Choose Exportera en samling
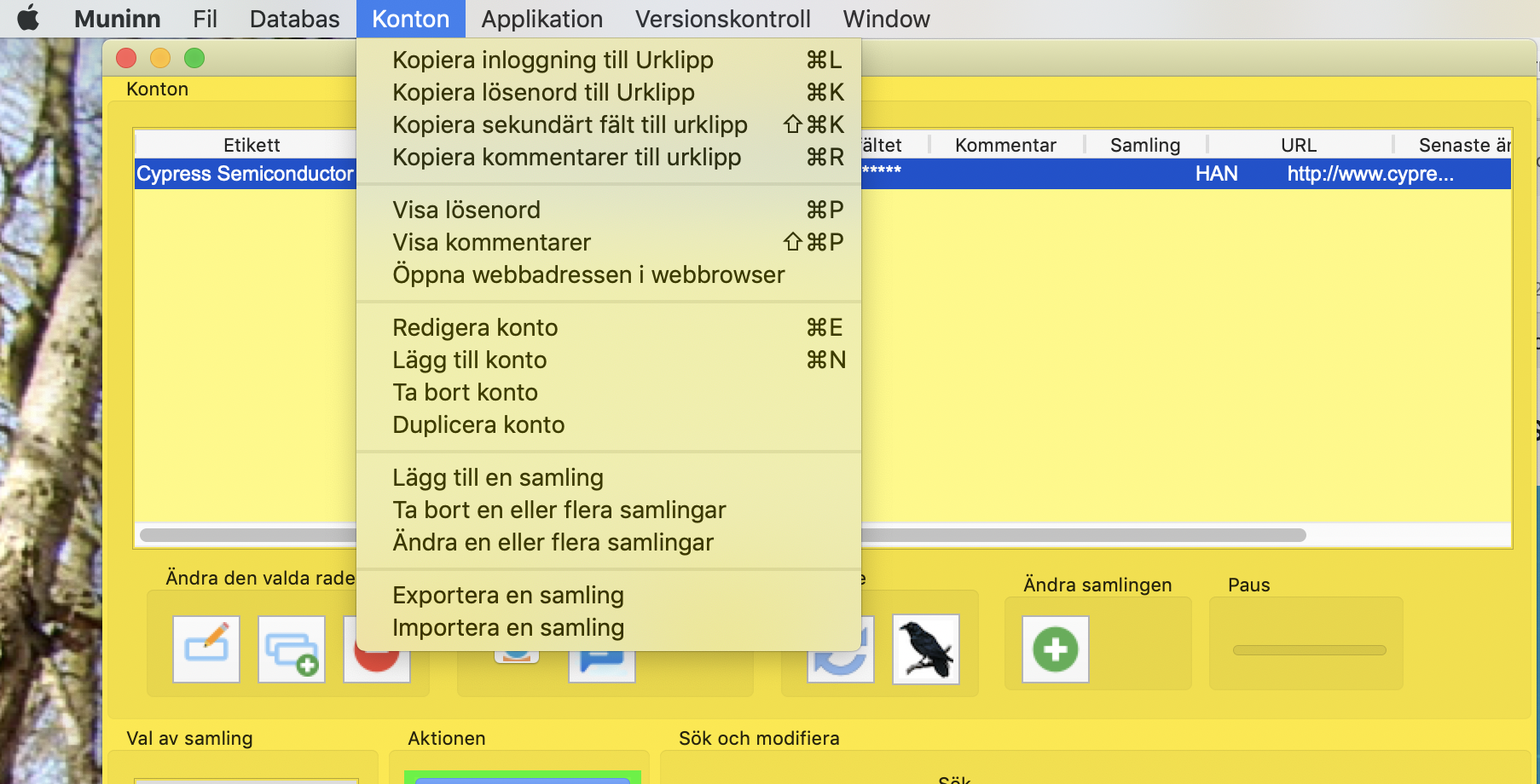Viewport: 1540px width, 784px height. pyautogui.click(x=508, y=595)
